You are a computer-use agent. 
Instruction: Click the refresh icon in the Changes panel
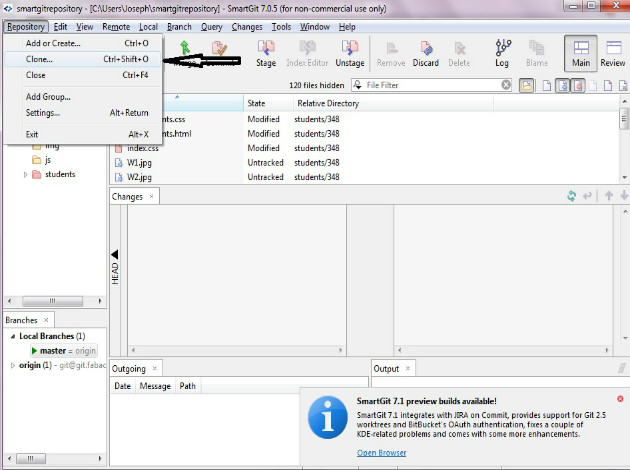[571, 196]
